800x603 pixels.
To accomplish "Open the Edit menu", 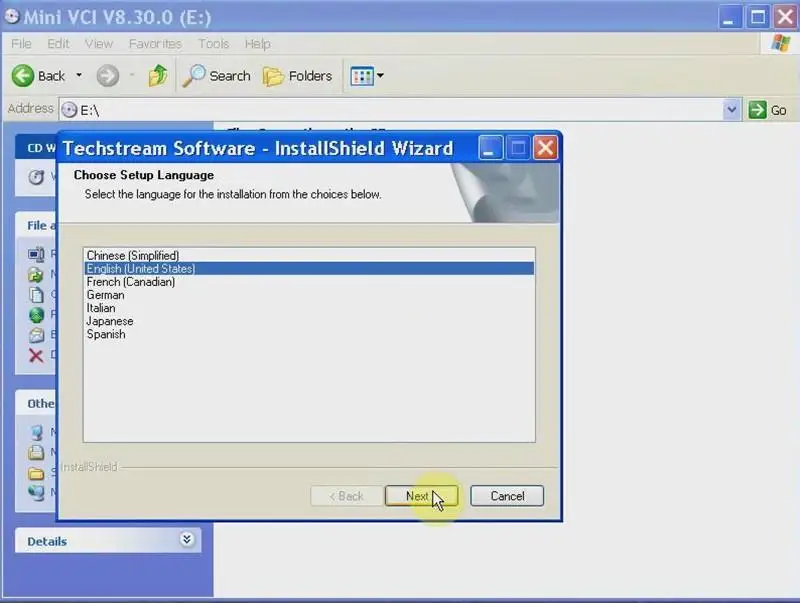I will coord(58,44).
